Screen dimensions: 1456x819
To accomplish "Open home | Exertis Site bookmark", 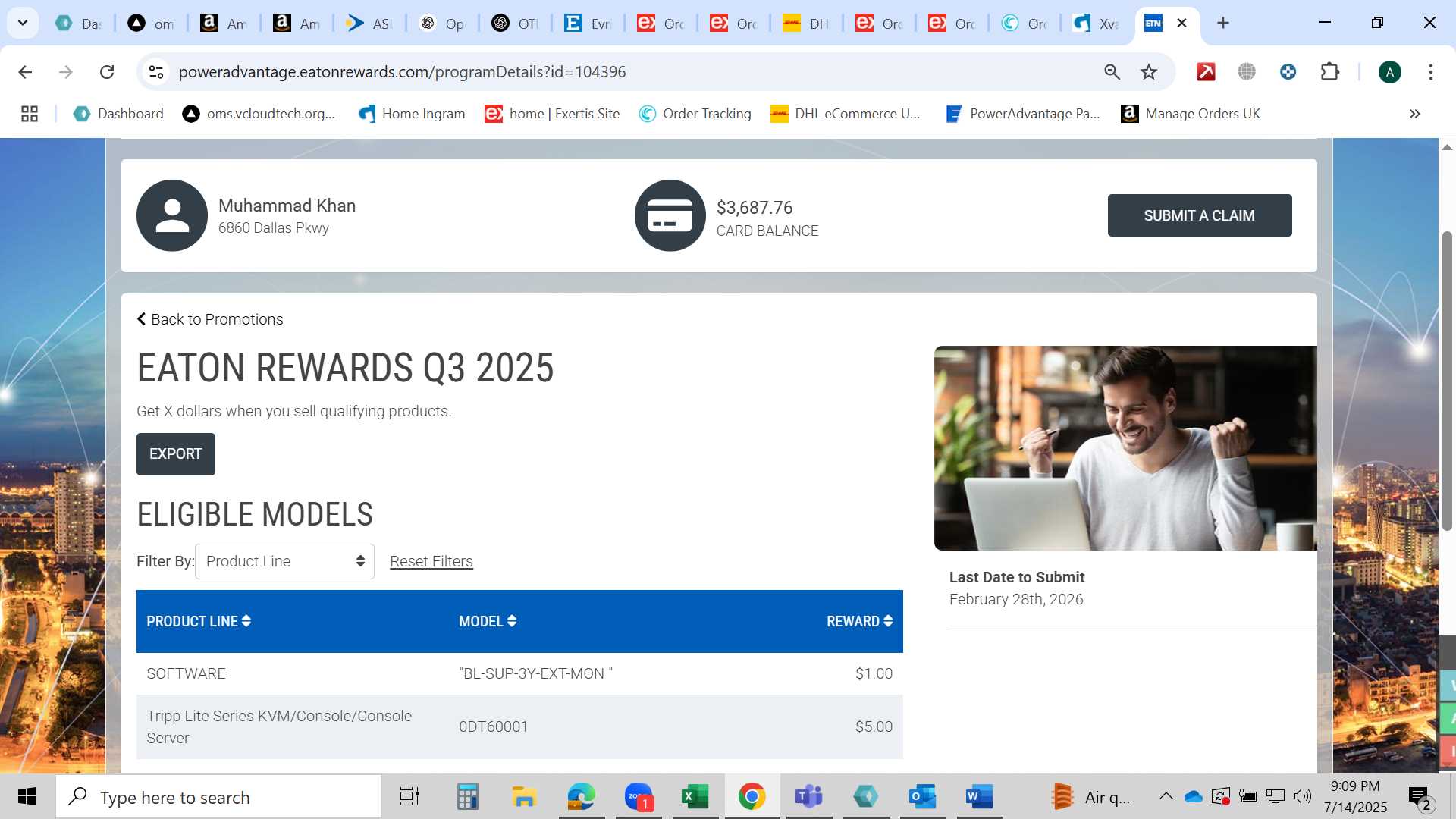I will 552,114.
